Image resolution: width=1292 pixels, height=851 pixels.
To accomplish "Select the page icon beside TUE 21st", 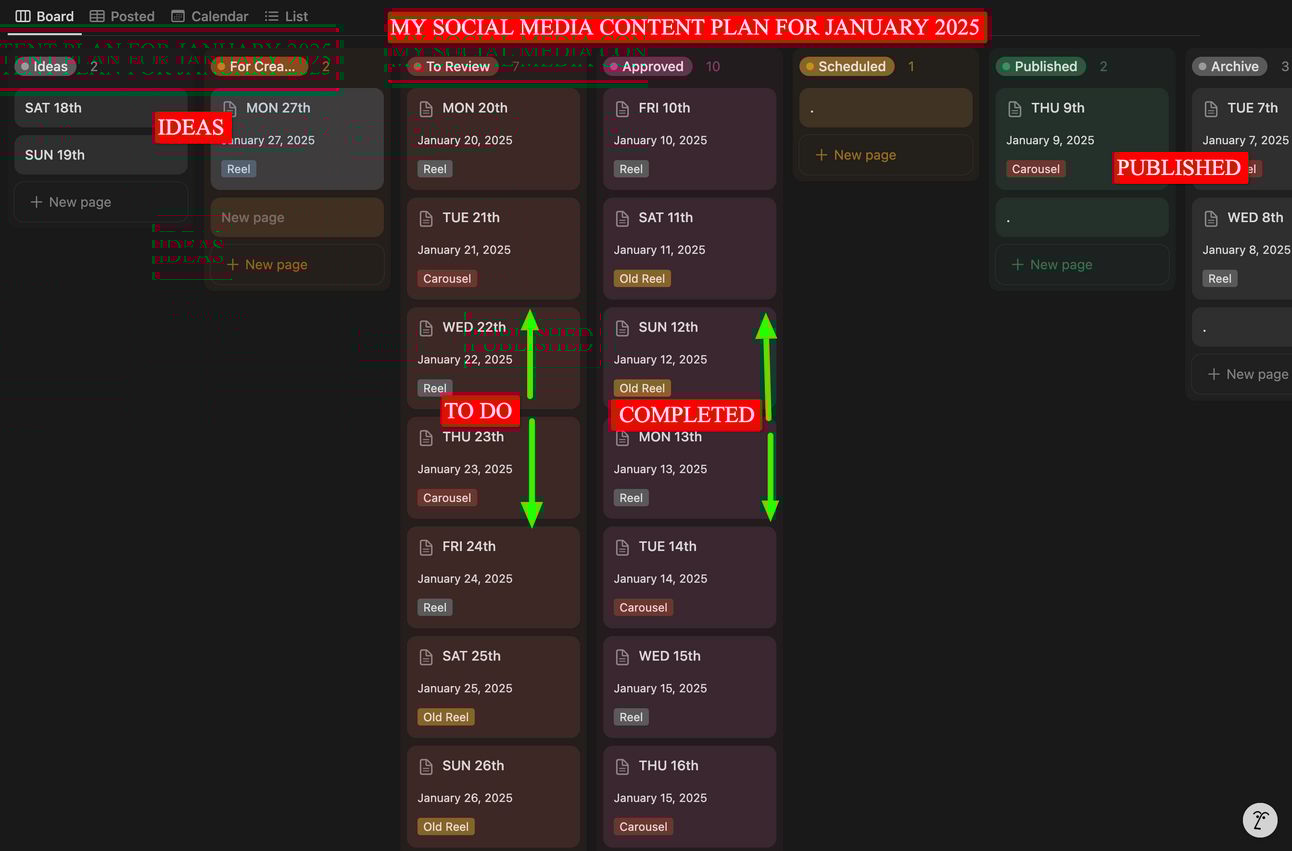I will (425, 218).
